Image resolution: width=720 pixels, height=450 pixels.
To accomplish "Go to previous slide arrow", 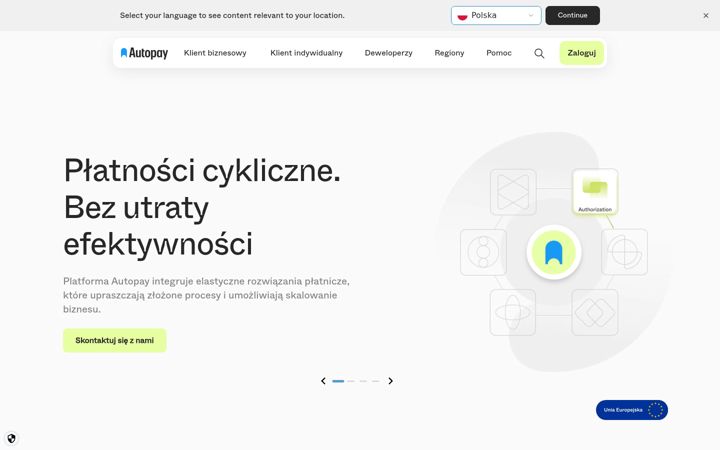I will point(323,381).
